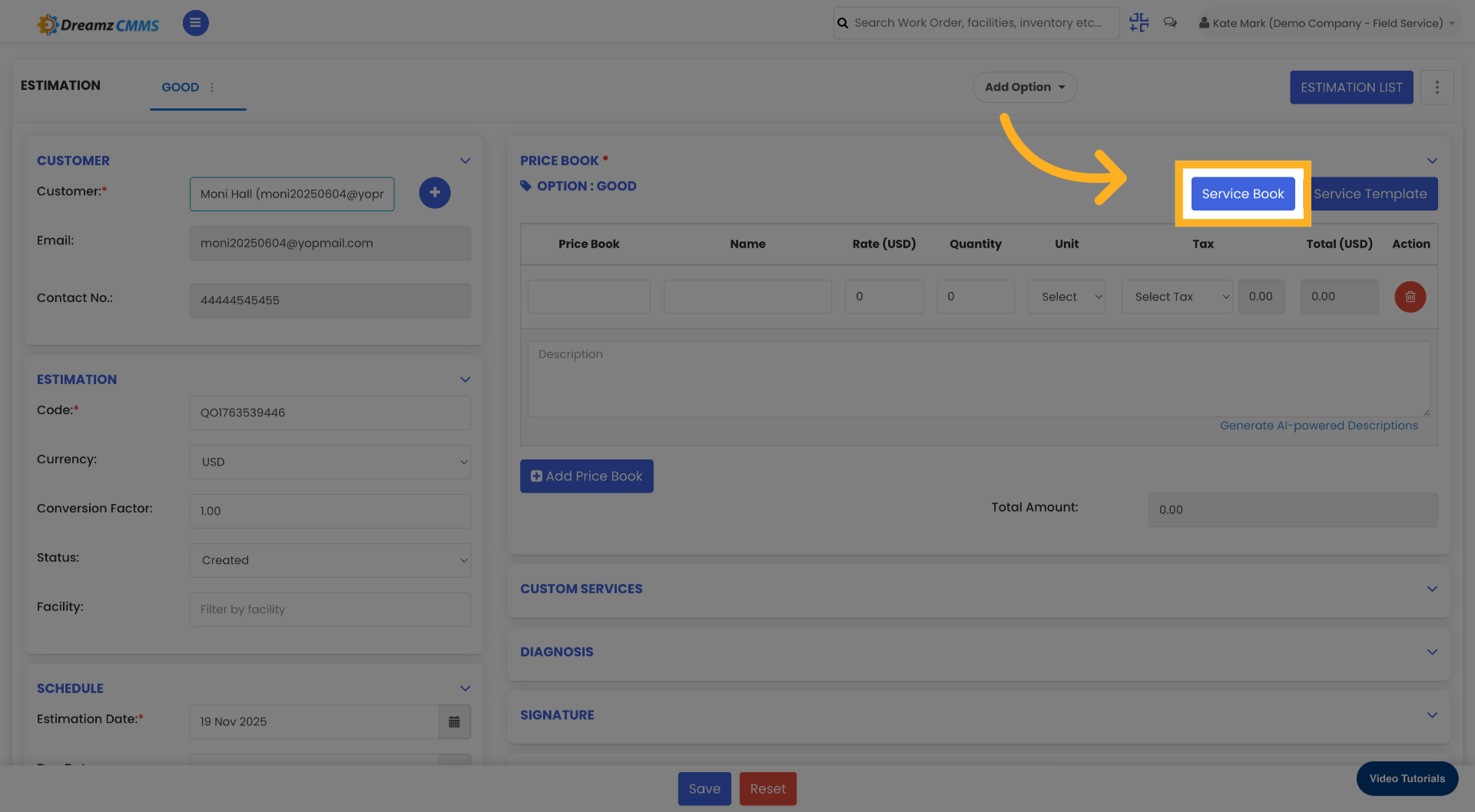Click the Conversion Factor field
This screenshot has height=812, width=1475.
pyautogui.click(x=330, y=511)
